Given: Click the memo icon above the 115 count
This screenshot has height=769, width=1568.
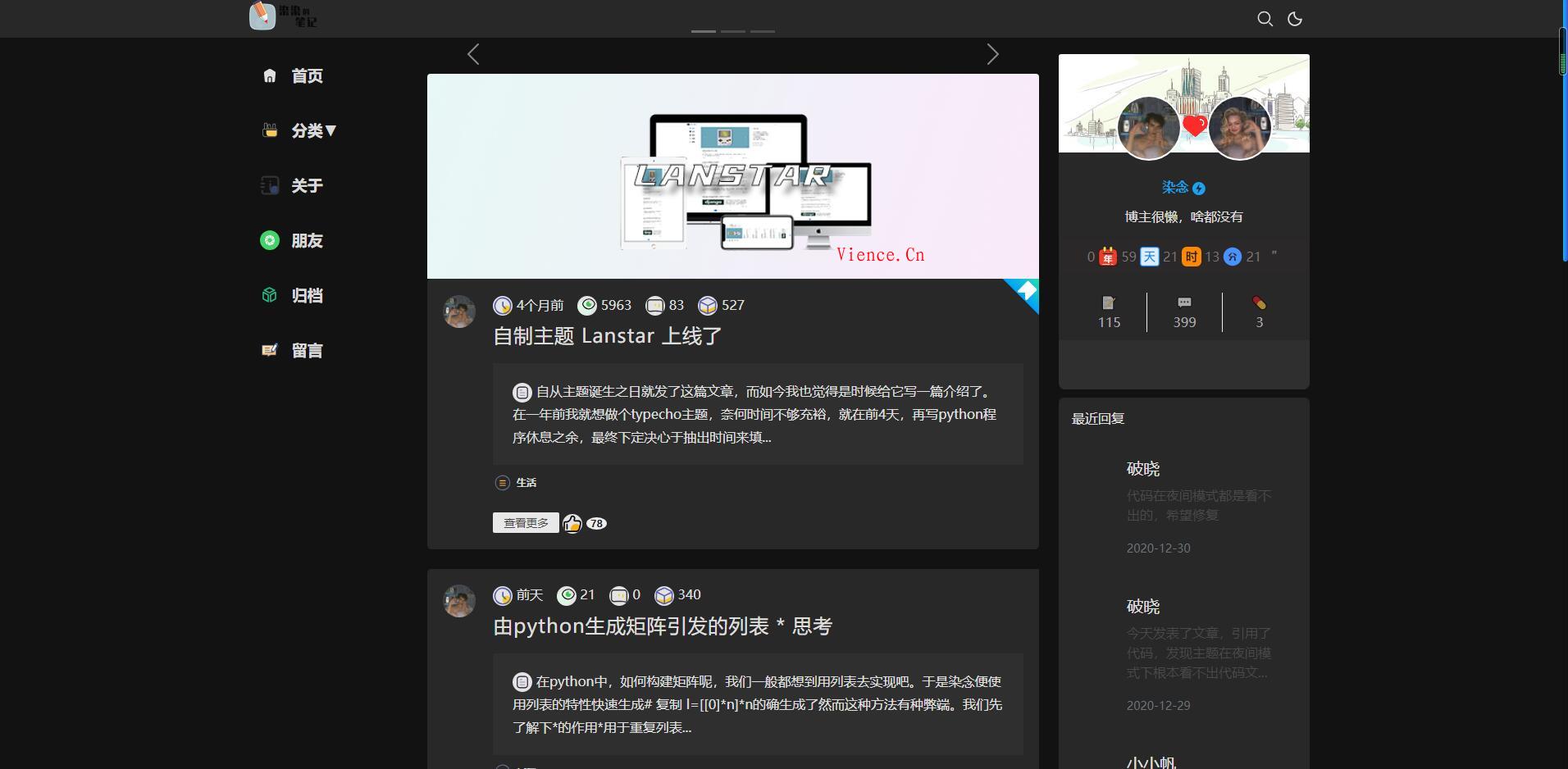Looking at the screenshot, I should (1109, 302).
